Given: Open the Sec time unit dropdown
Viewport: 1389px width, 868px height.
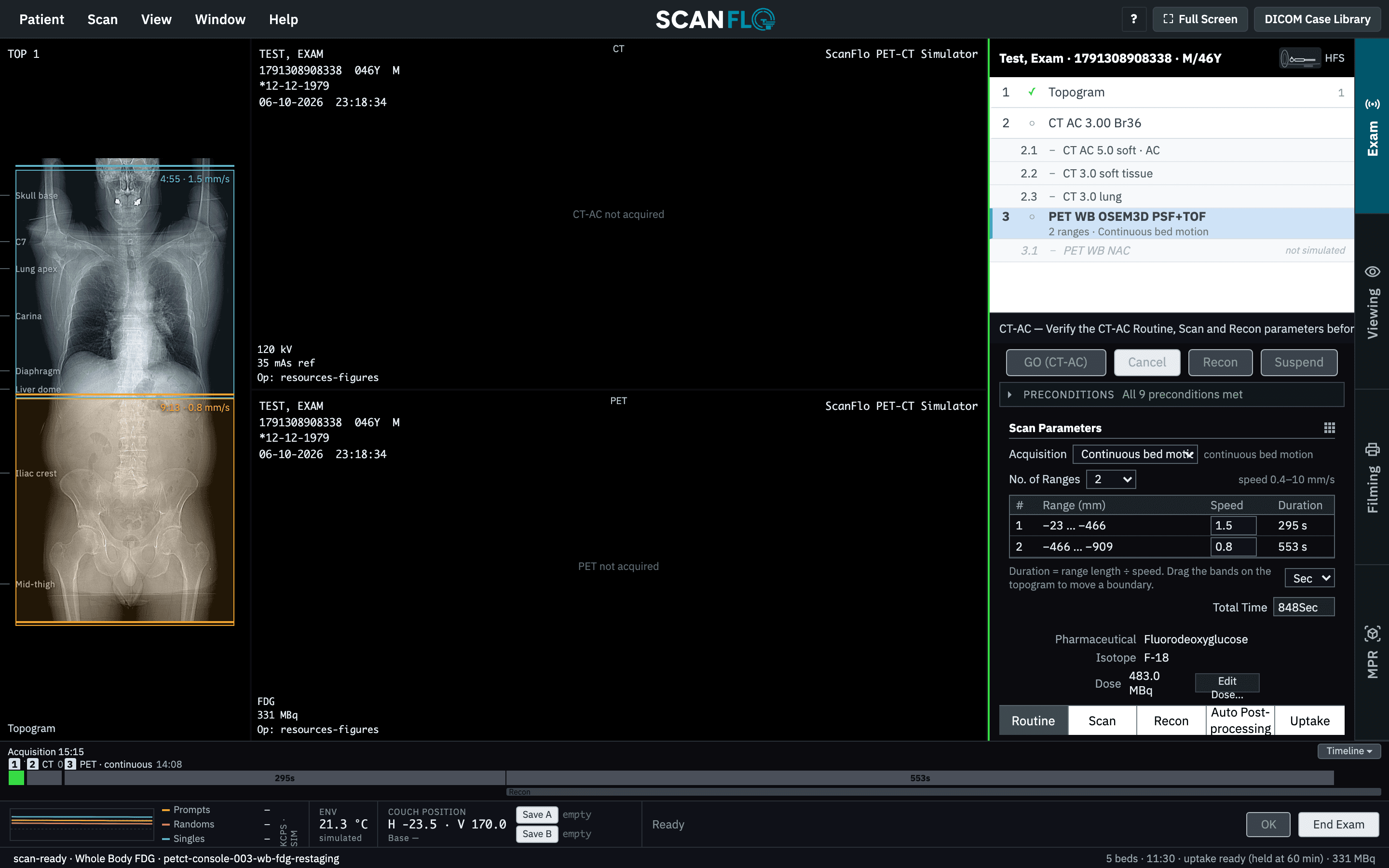Looking at the screenshot, I should (1309, 578).
